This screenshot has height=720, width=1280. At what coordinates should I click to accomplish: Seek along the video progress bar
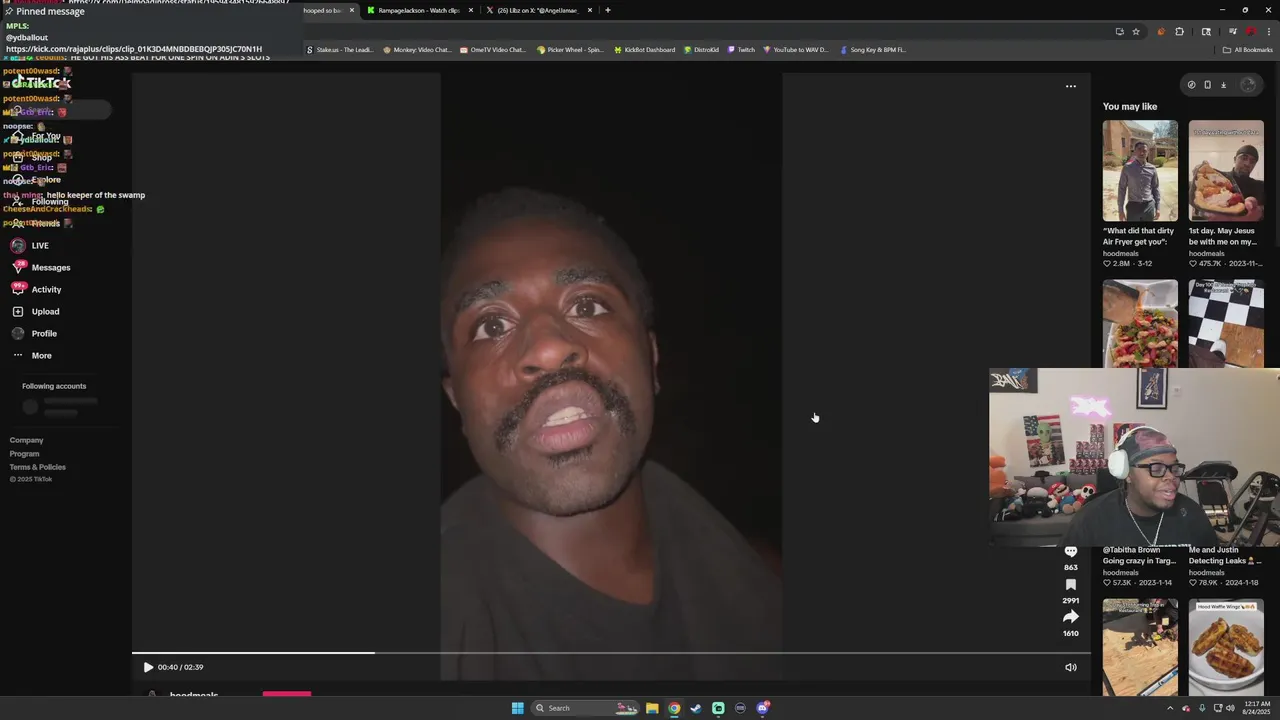point(610,653)
